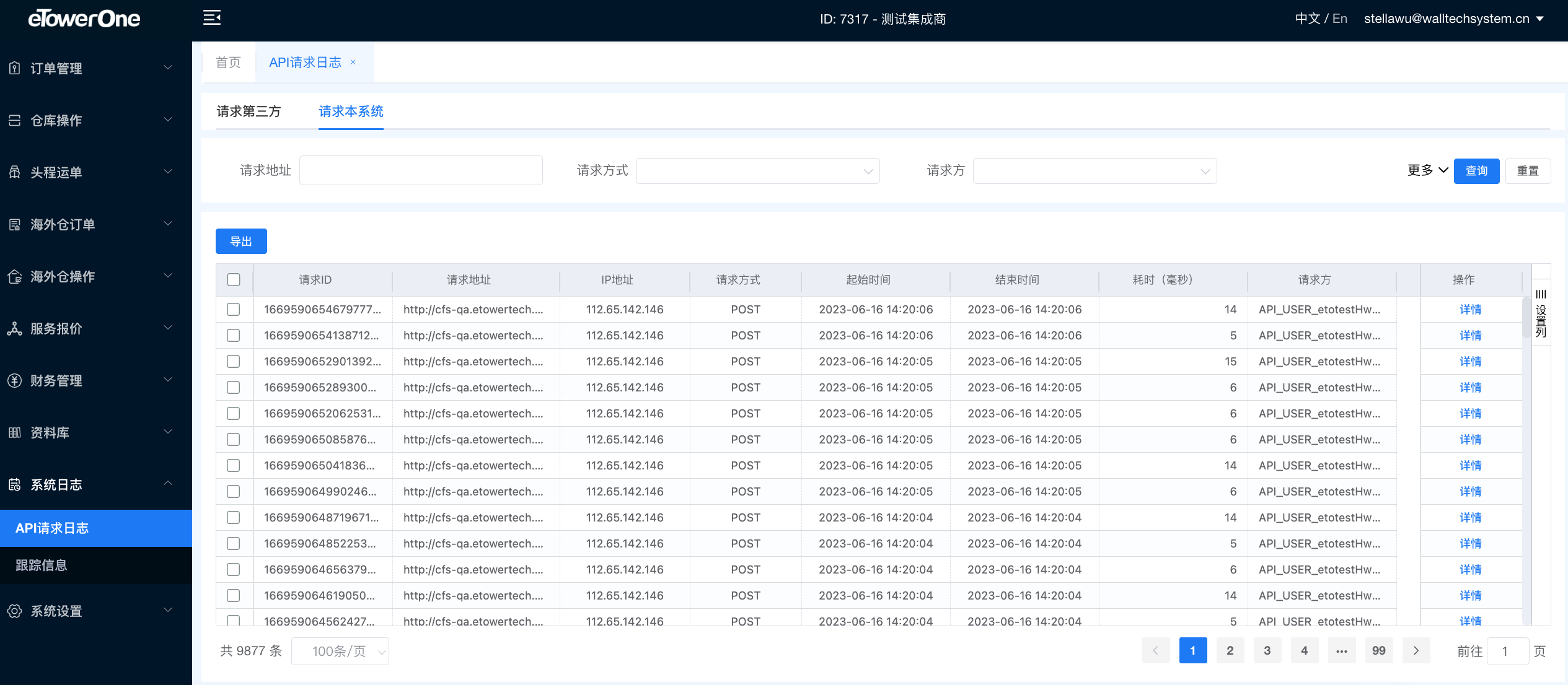Select the API请求日志 sidebar item
Viewport: 1568px width, 685px height.
pos(96,528)
